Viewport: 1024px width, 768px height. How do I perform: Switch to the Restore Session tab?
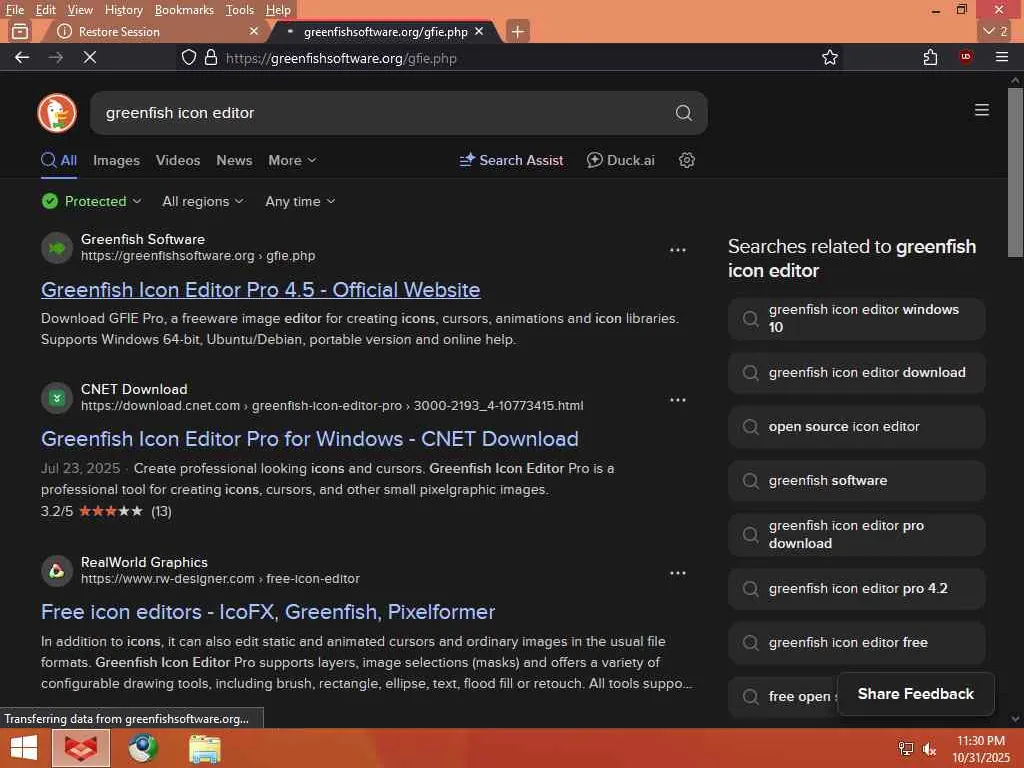tap(157, 31)
